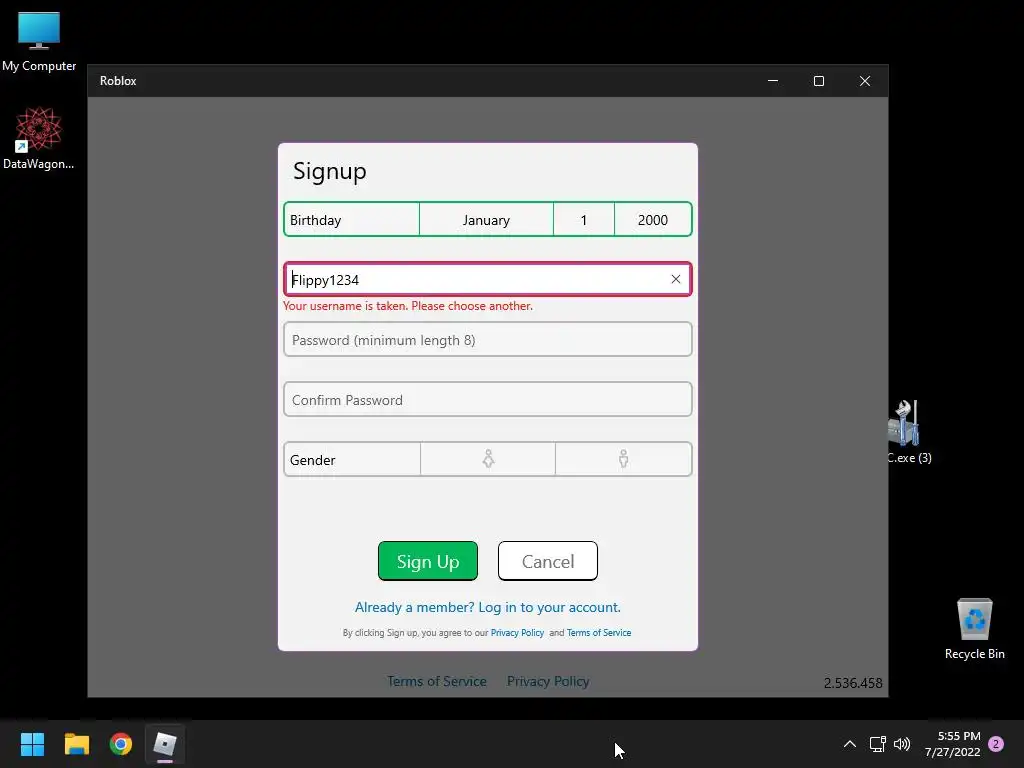
Task: Click the Cancel button
Action: [547, 561]
